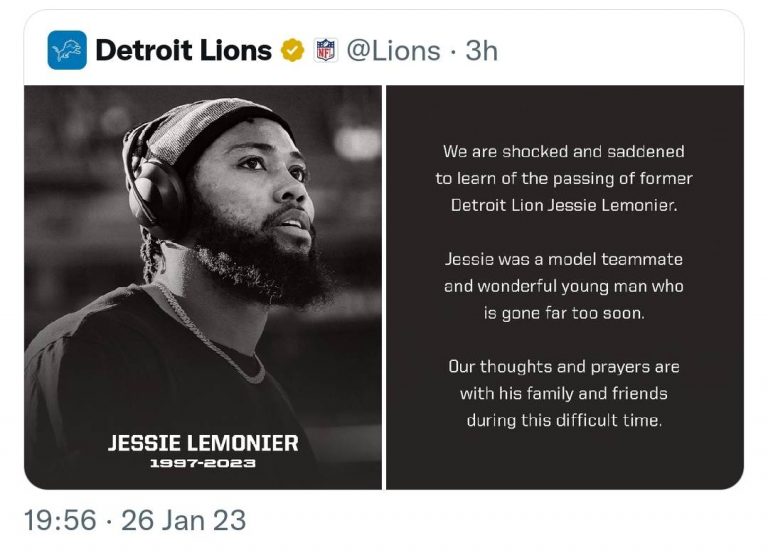Click the 3h relative timestamp

click(x=481, y=50)
